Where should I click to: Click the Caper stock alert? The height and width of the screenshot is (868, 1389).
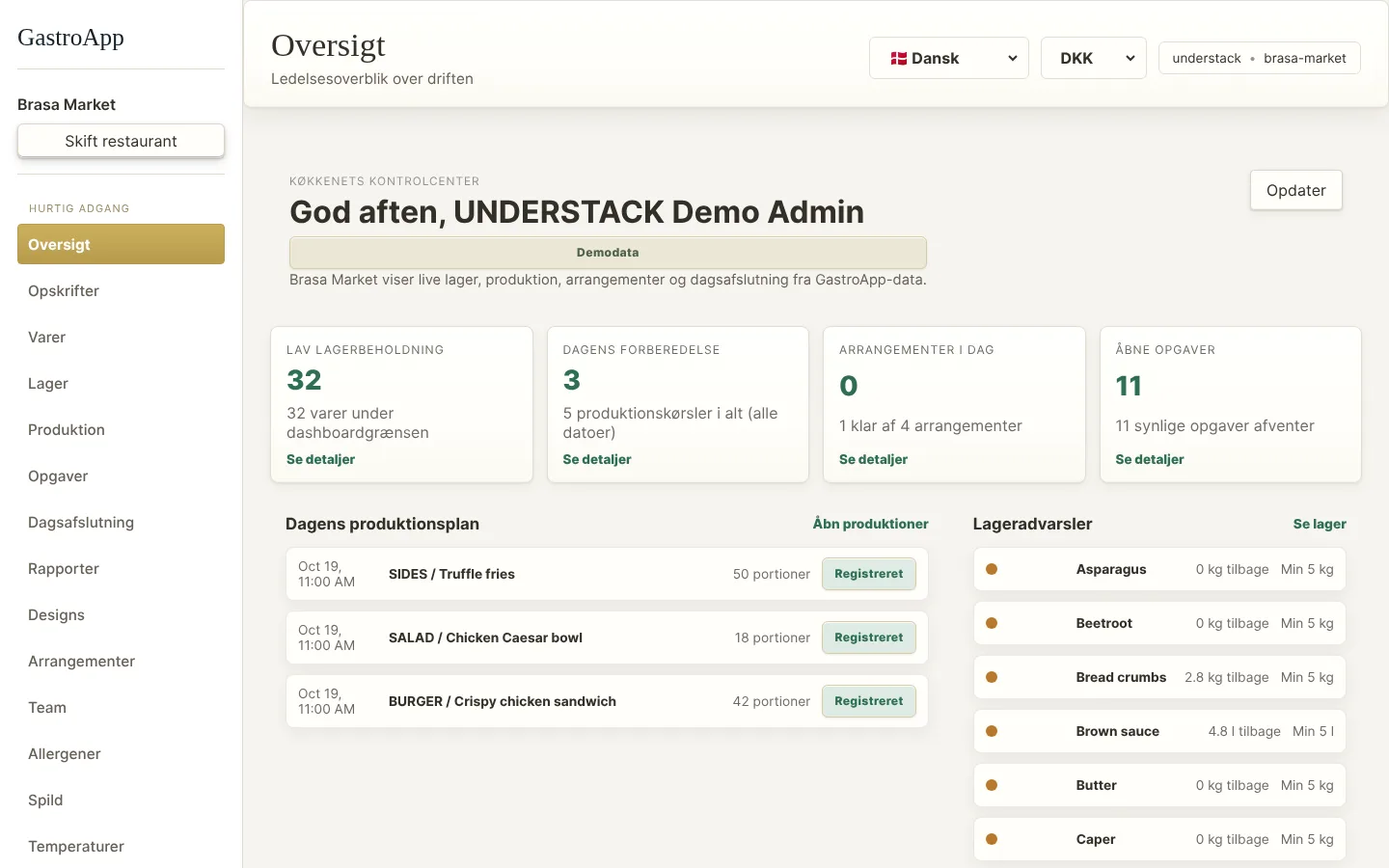point(1159,839)
